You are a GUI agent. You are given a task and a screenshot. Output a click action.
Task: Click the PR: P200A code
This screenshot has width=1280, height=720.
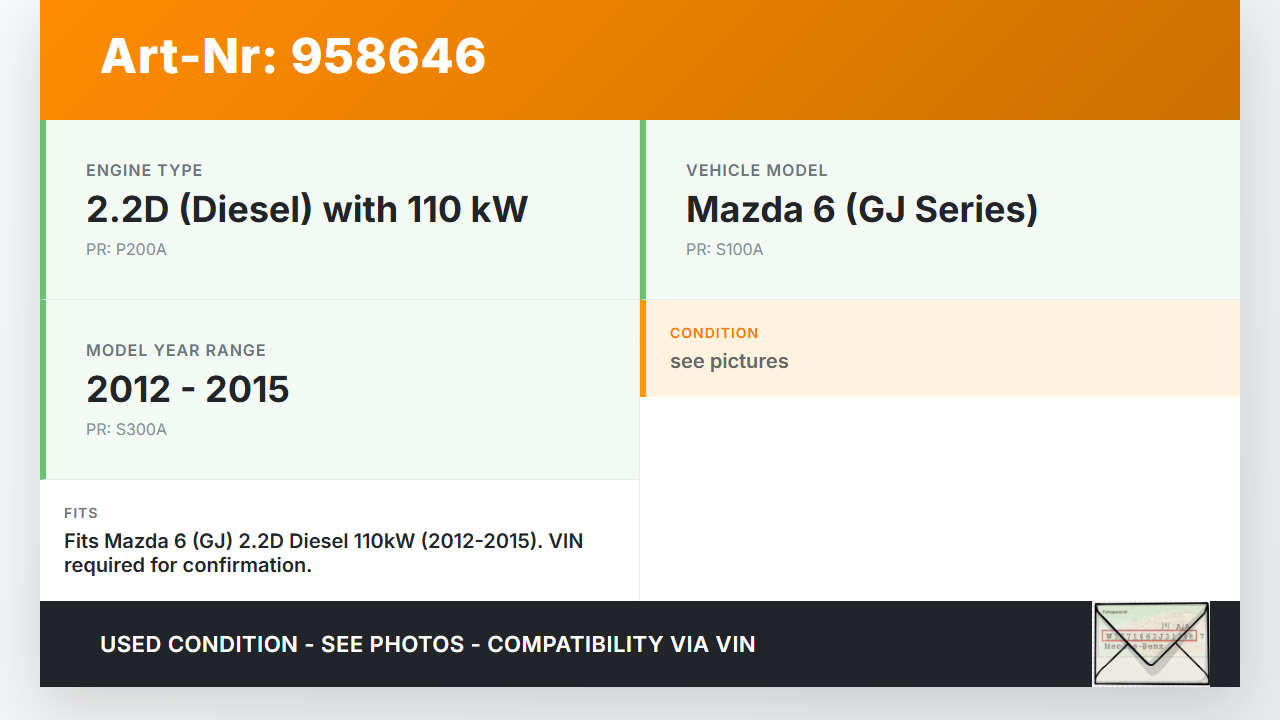[x=126, y=250]
